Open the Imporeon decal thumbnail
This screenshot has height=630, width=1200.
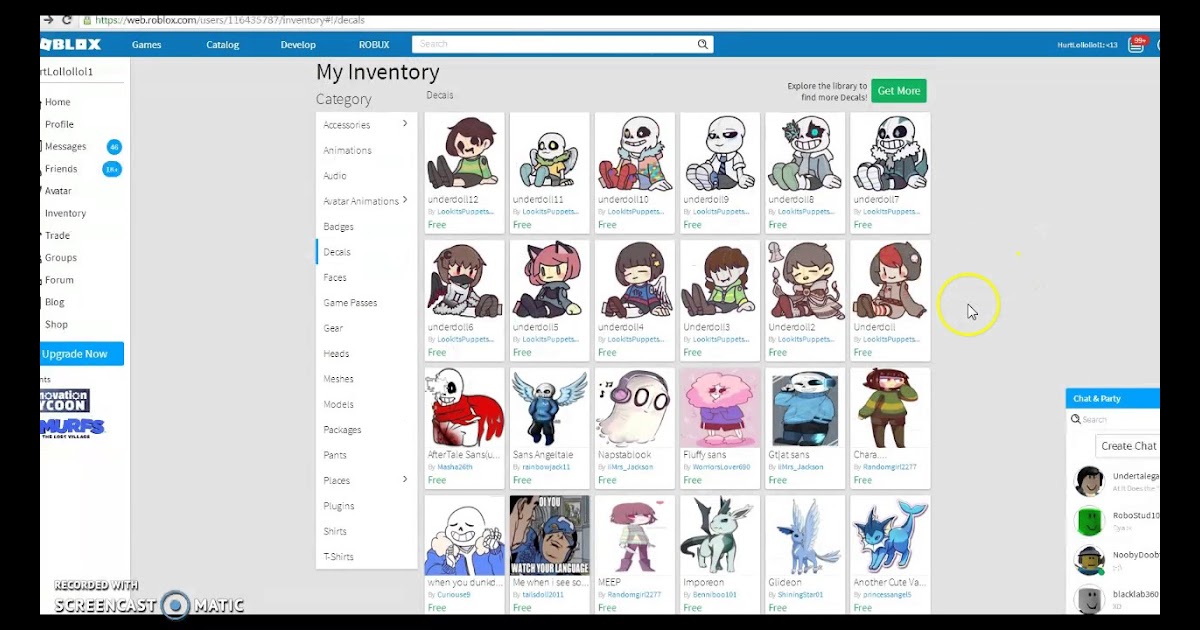pos(720,536)
